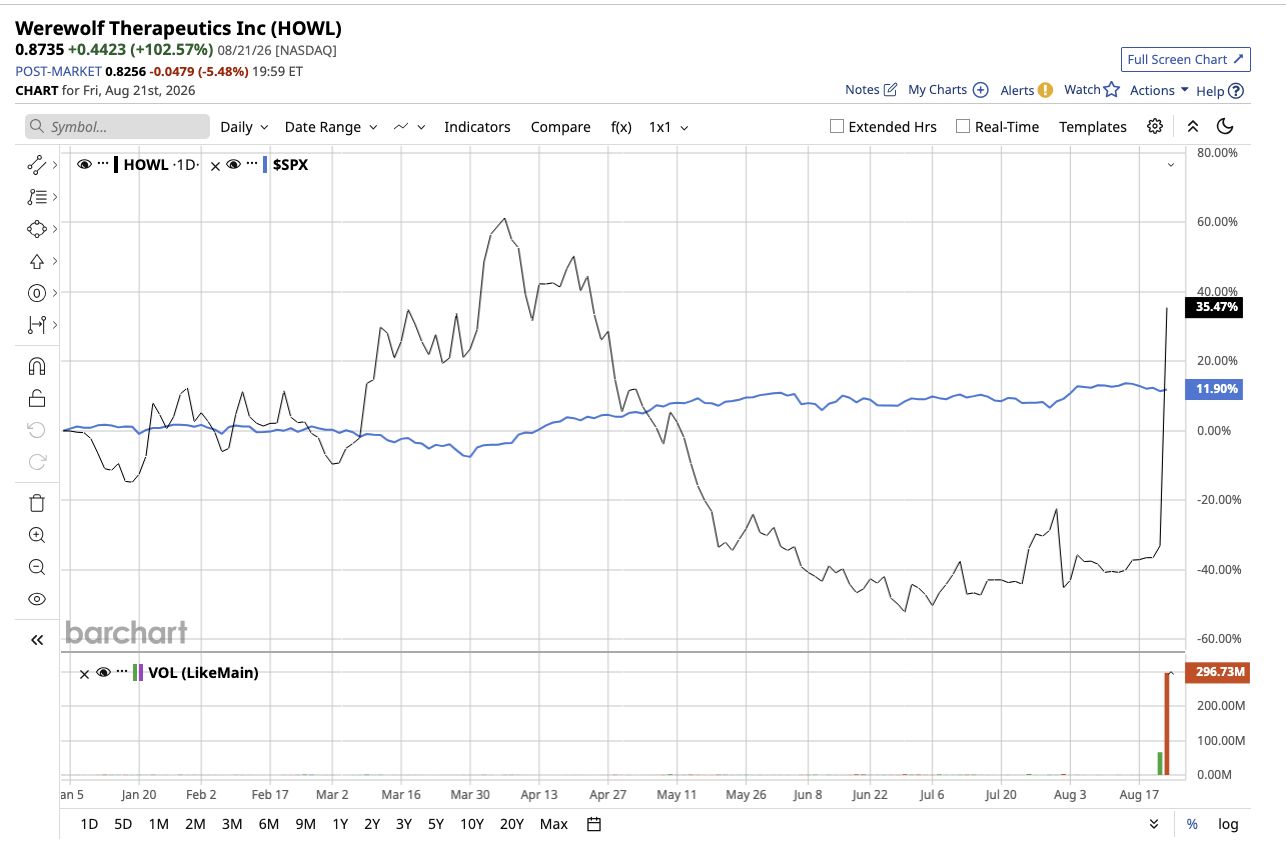Open the line chart type dropdown
Image resolution: width=1286 pixels, height=854 pixels.
410,127
